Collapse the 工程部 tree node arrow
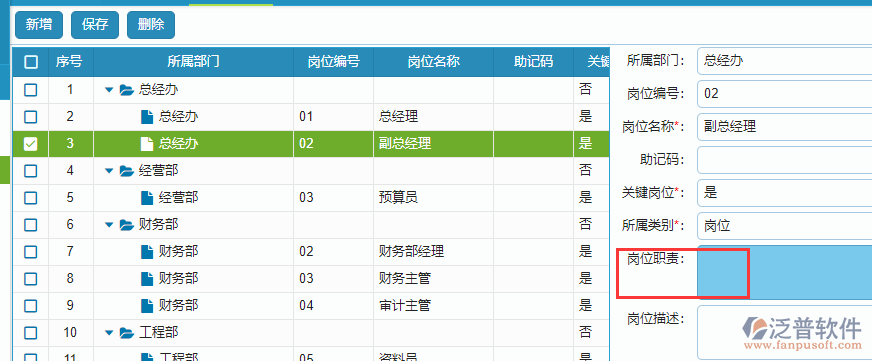The image size is (872, 361). click(109, 333)
